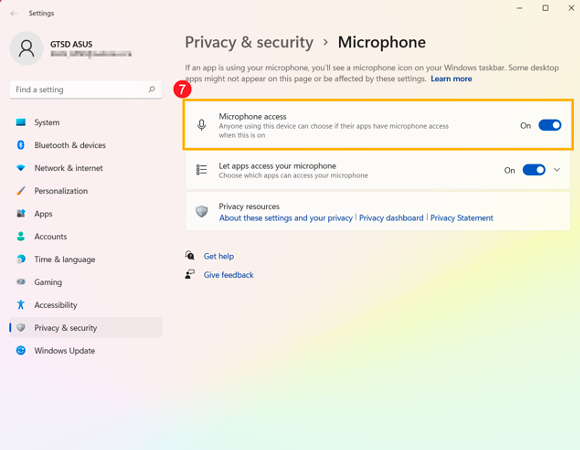The image size is (580, 450).
Task: Click the user profile avatar
Action: point(26,48)
